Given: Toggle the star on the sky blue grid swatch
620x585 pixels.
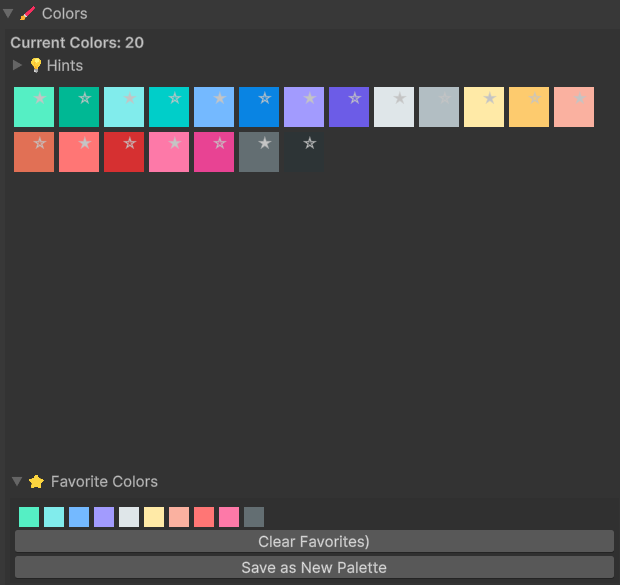Looking at the screenshot, I should pyautogui.click(x=220, y=98).
